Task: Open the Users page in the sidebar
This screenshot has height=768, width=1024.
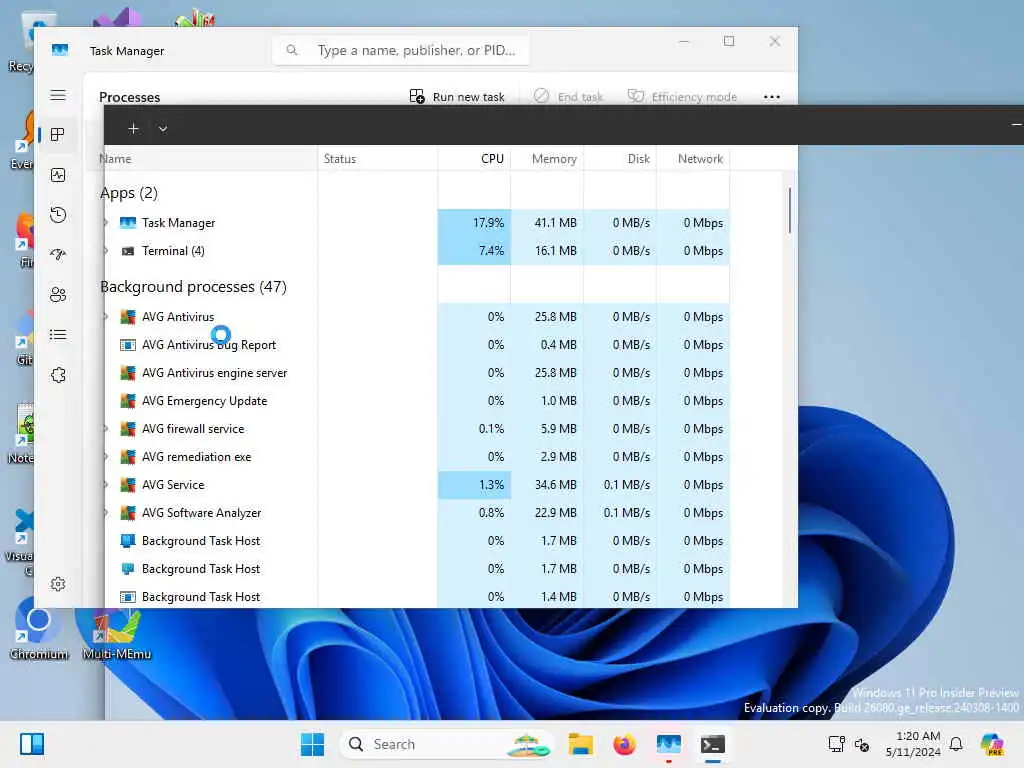Action: (57, 295)
